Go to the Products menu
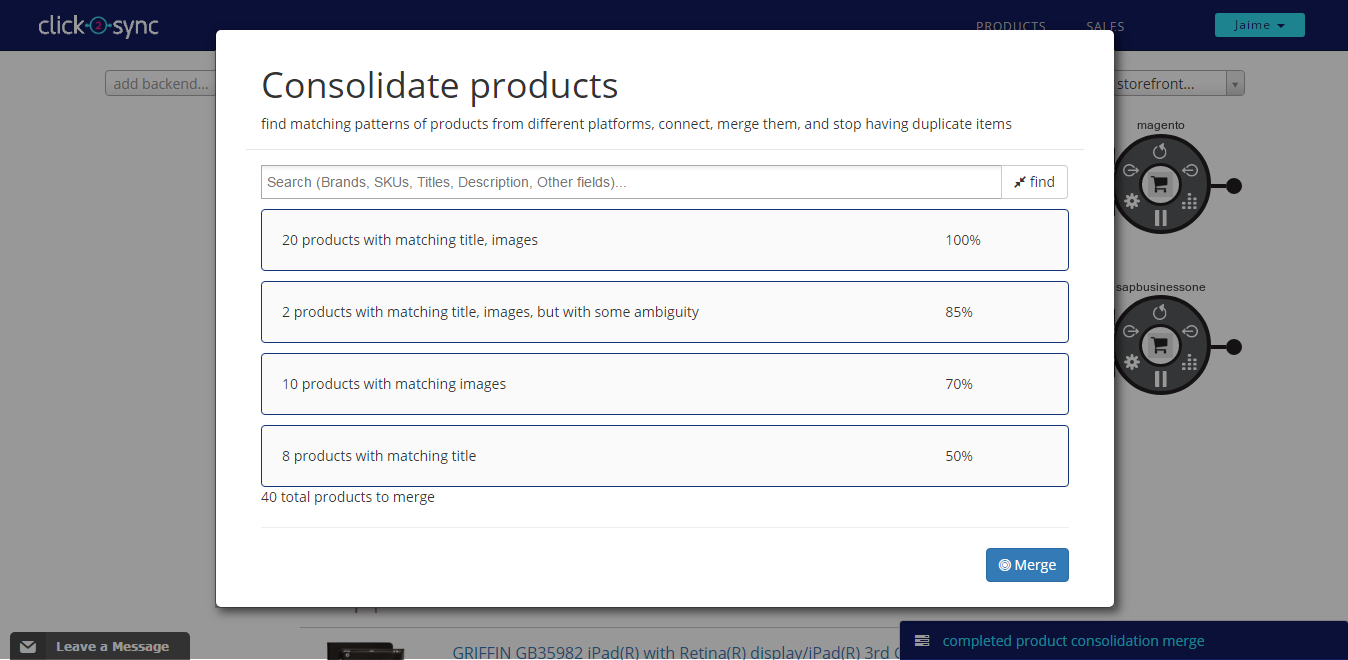 [x=1010, y=27]
